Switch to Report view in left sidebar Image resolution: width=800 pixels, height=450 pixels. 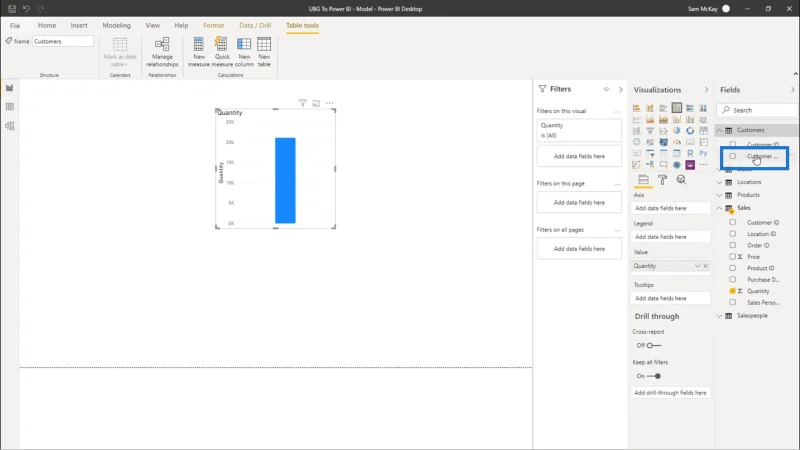[10, 88]
